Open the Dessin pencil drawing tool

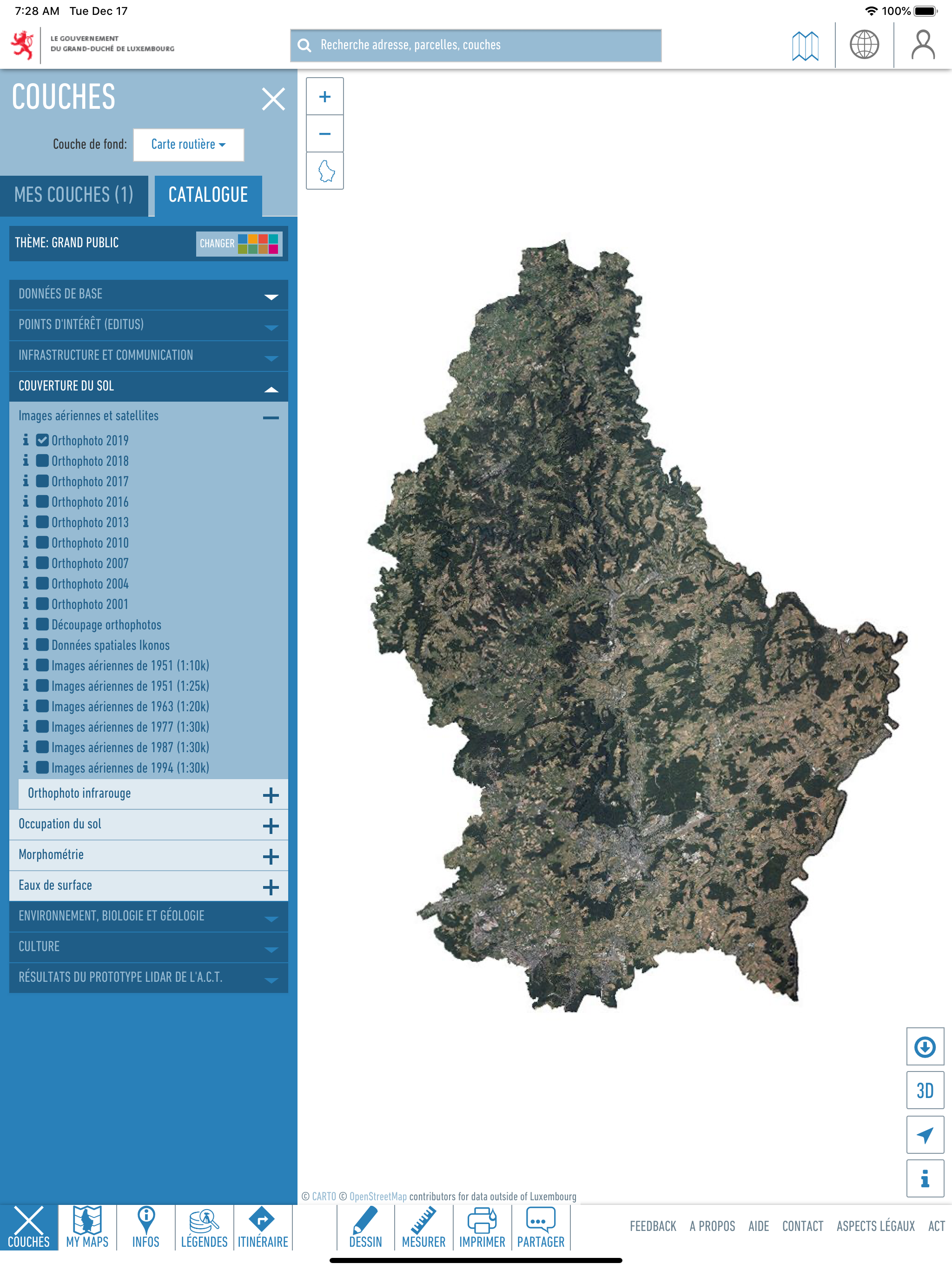[x=365, y=1228]
